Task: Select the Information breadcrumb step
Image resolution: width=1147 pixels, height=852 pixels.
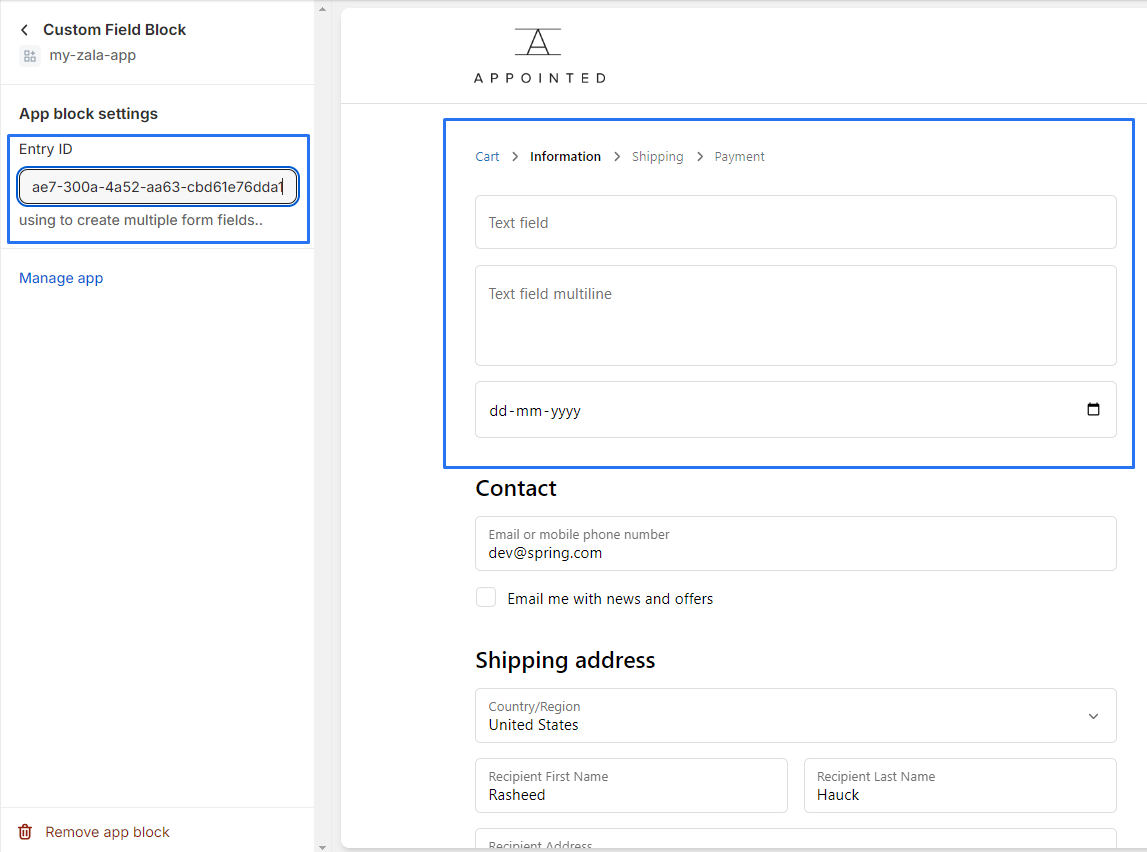Action: click(x=565, y=157)
